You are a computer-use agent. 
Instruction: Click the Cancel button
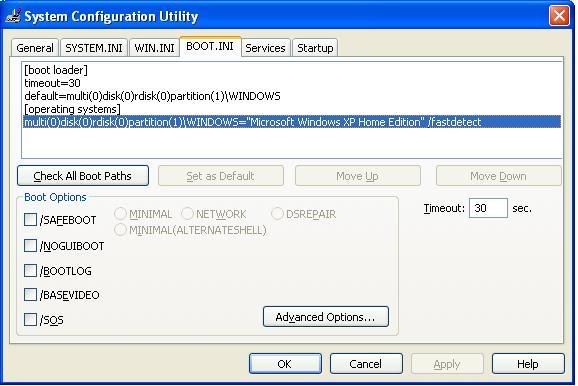click(x=366, y=364)
